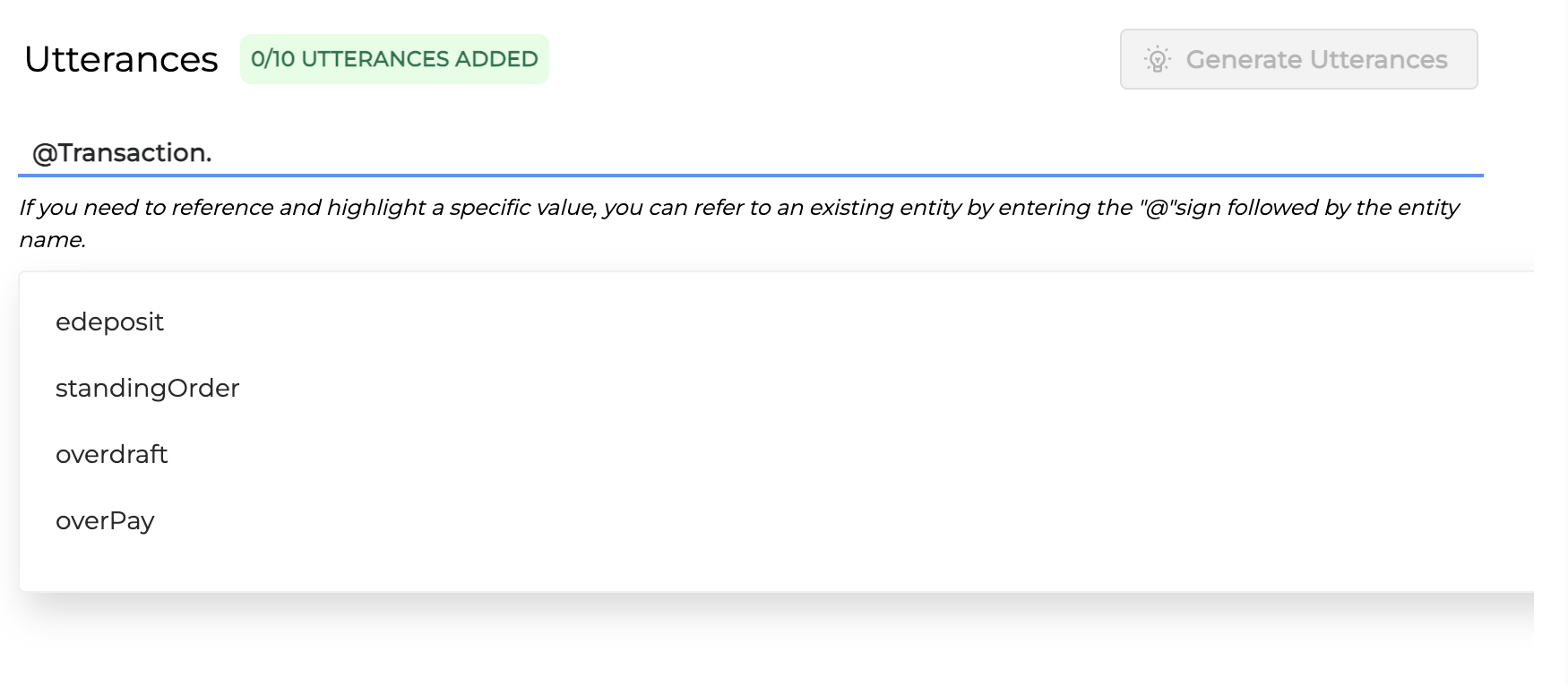Click the 0/10 Utterances Added badge
The height and width of the screenshot is (686, 1568).
pos(394,59)
